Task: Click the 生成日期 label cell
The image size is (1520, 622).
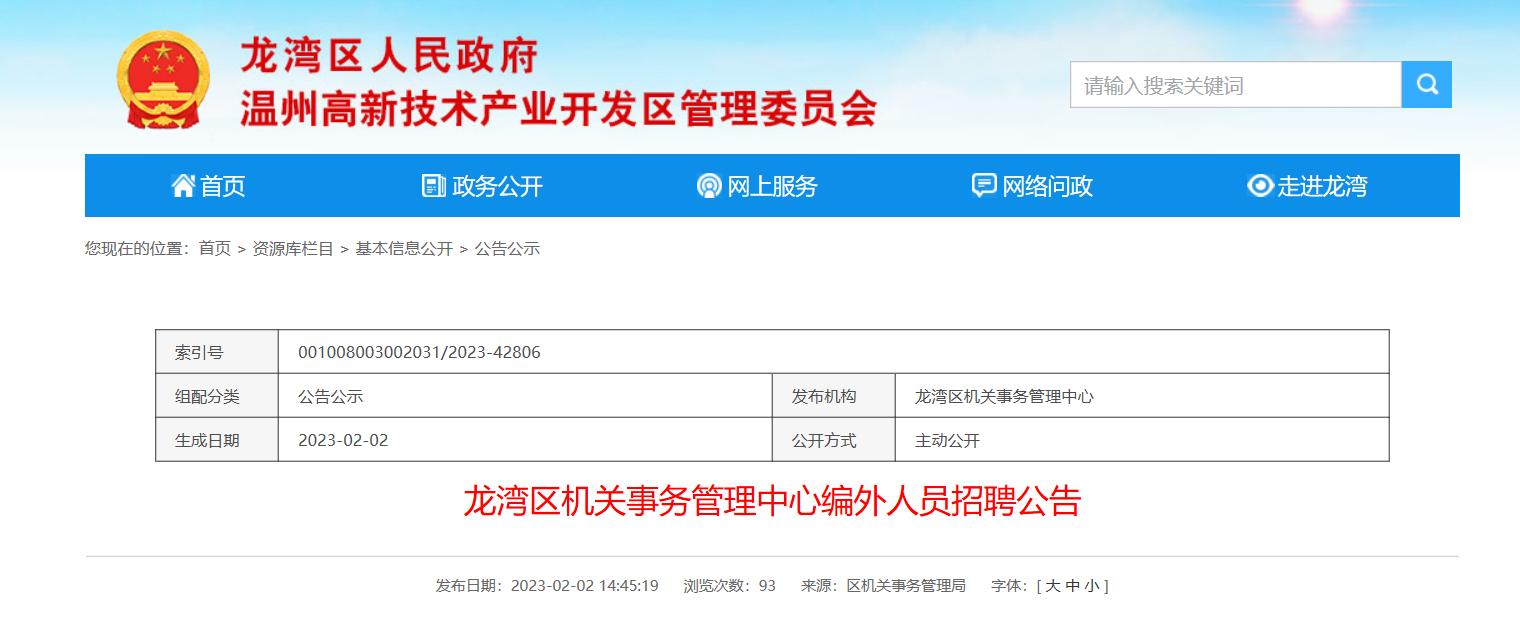Action: tap(217, 440)
